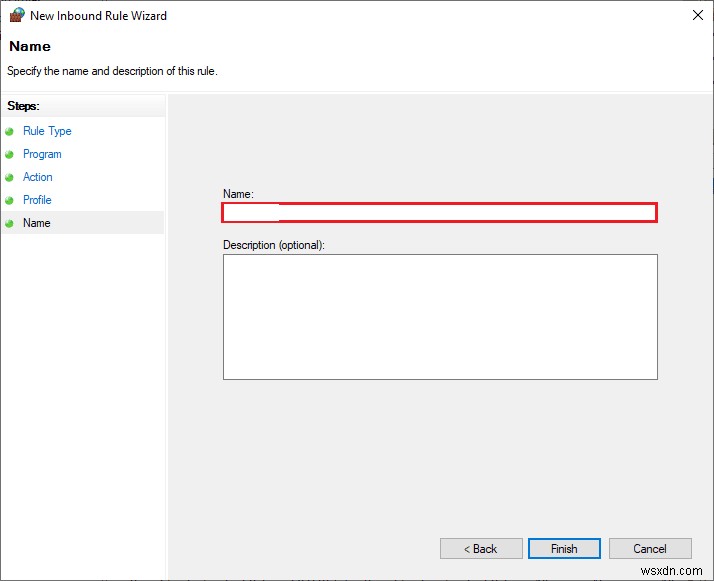Click the New Inbound Rule Wizard title
The image size is (714, 581).
tap(98, 16)
